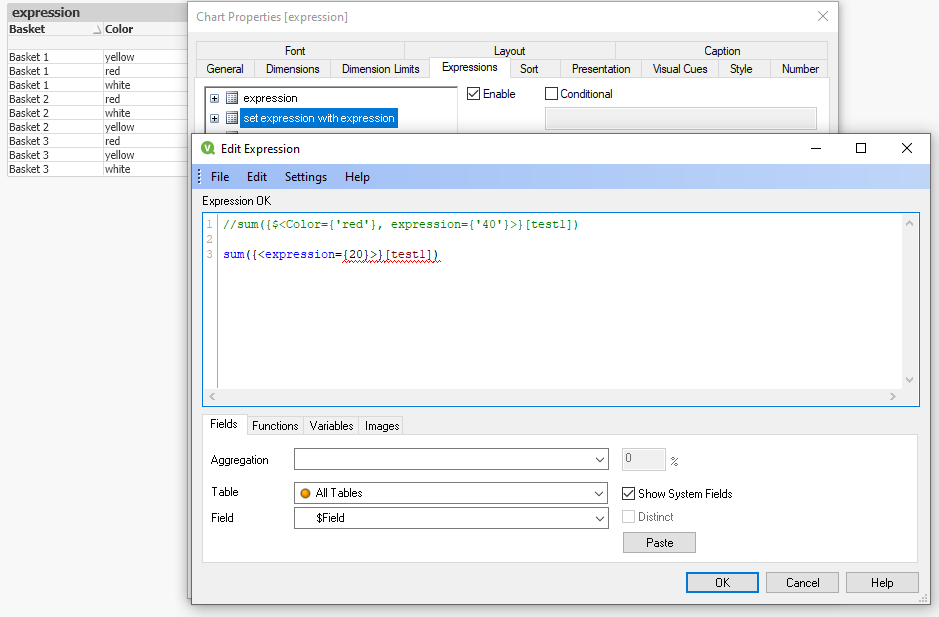Click the orange All Tables indicator icon

305,493
